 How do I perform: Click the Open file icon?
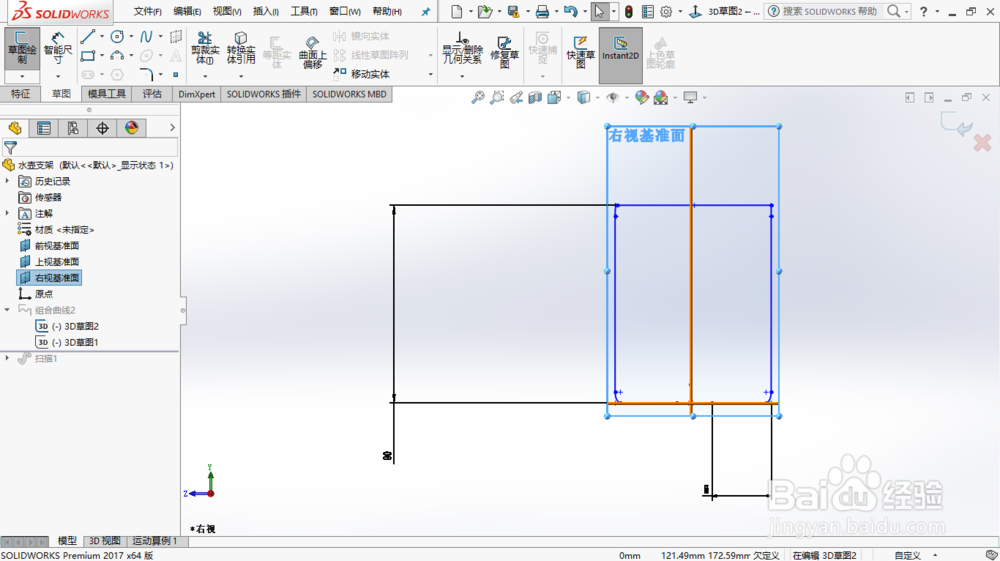point(485,11)
